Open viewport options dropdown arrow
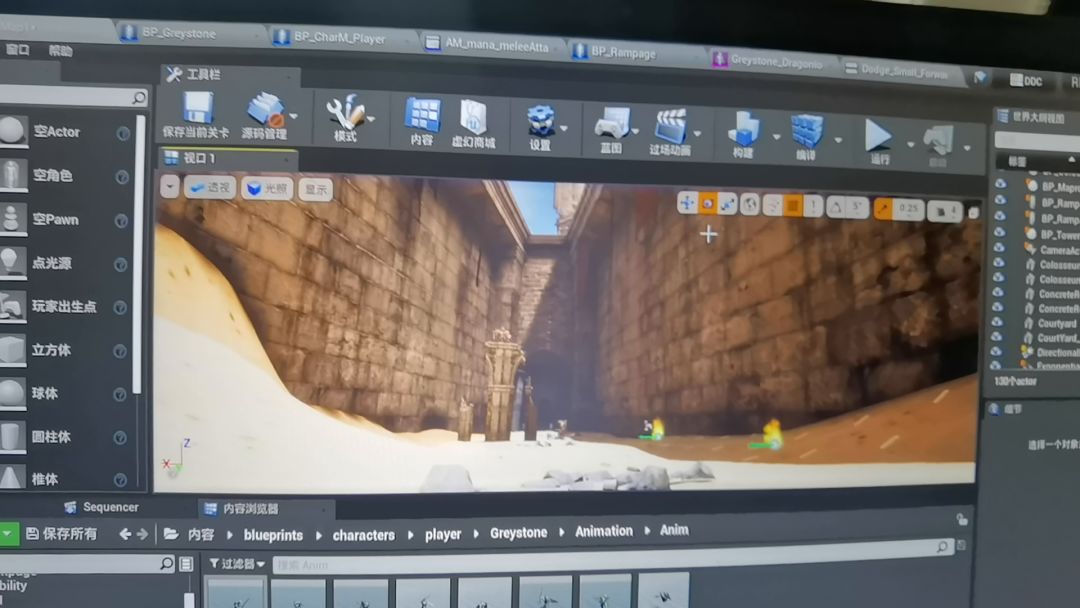This screenshot has height=608, width=1080. (x=170, y=186)
